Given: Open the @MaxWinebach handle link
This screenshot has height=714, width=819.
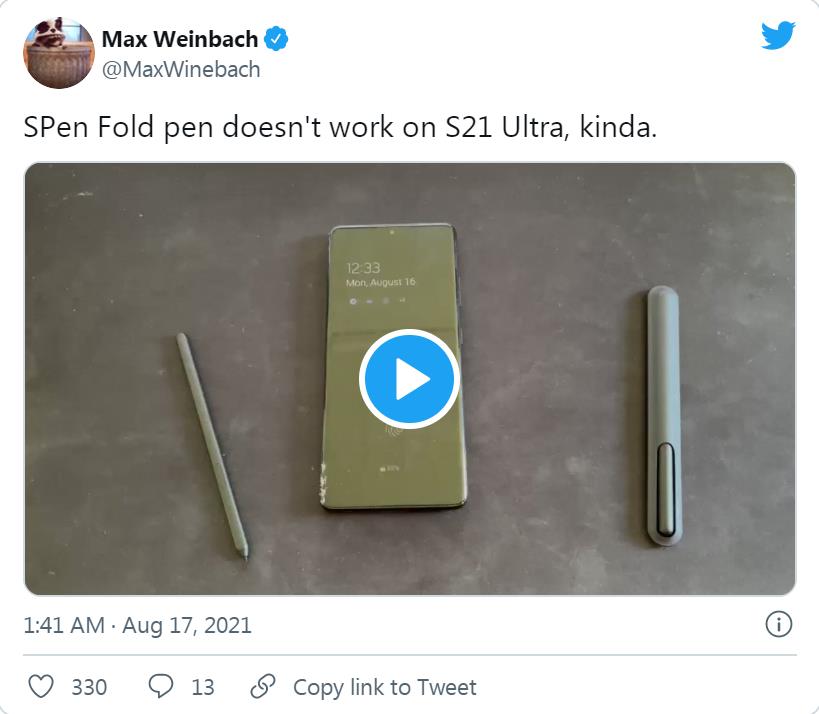Looking at the screenshot, I should point(181,69).
